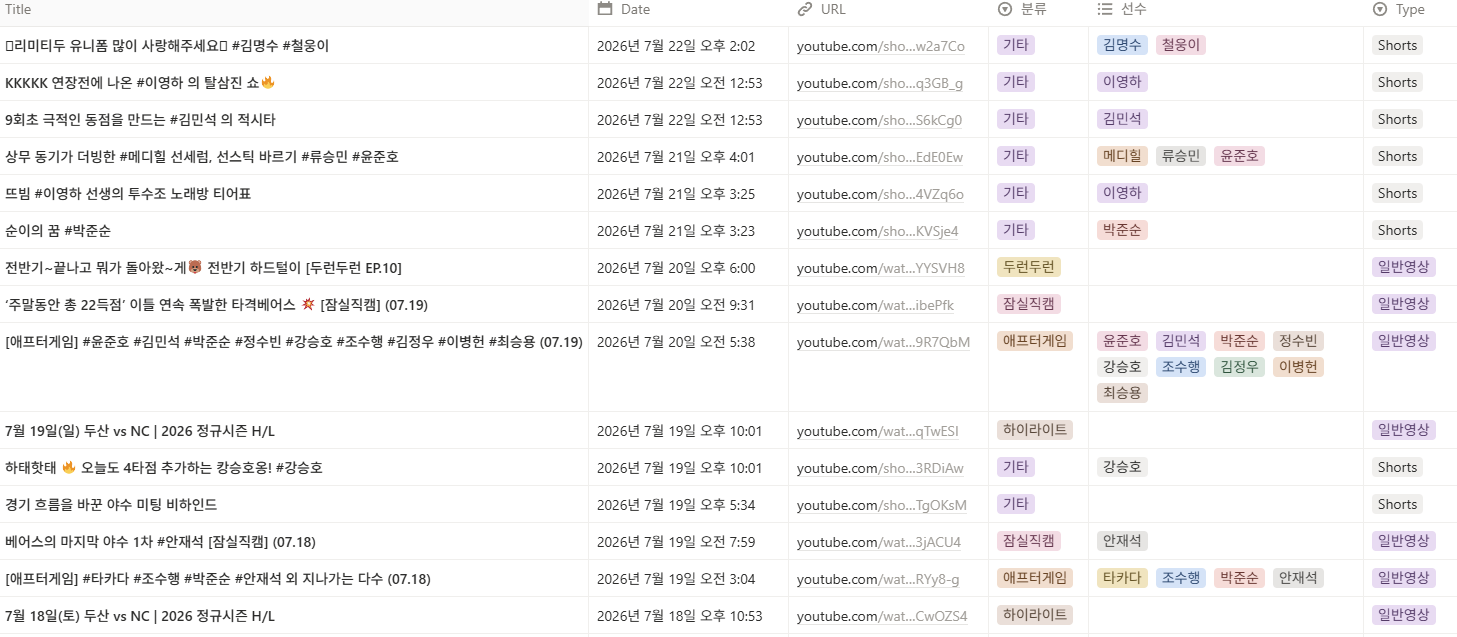The height and width of the screenshot is (637, 1457).
Task: Open YouTube link ending S6kCg0
Action: click(x=880, y=120)
